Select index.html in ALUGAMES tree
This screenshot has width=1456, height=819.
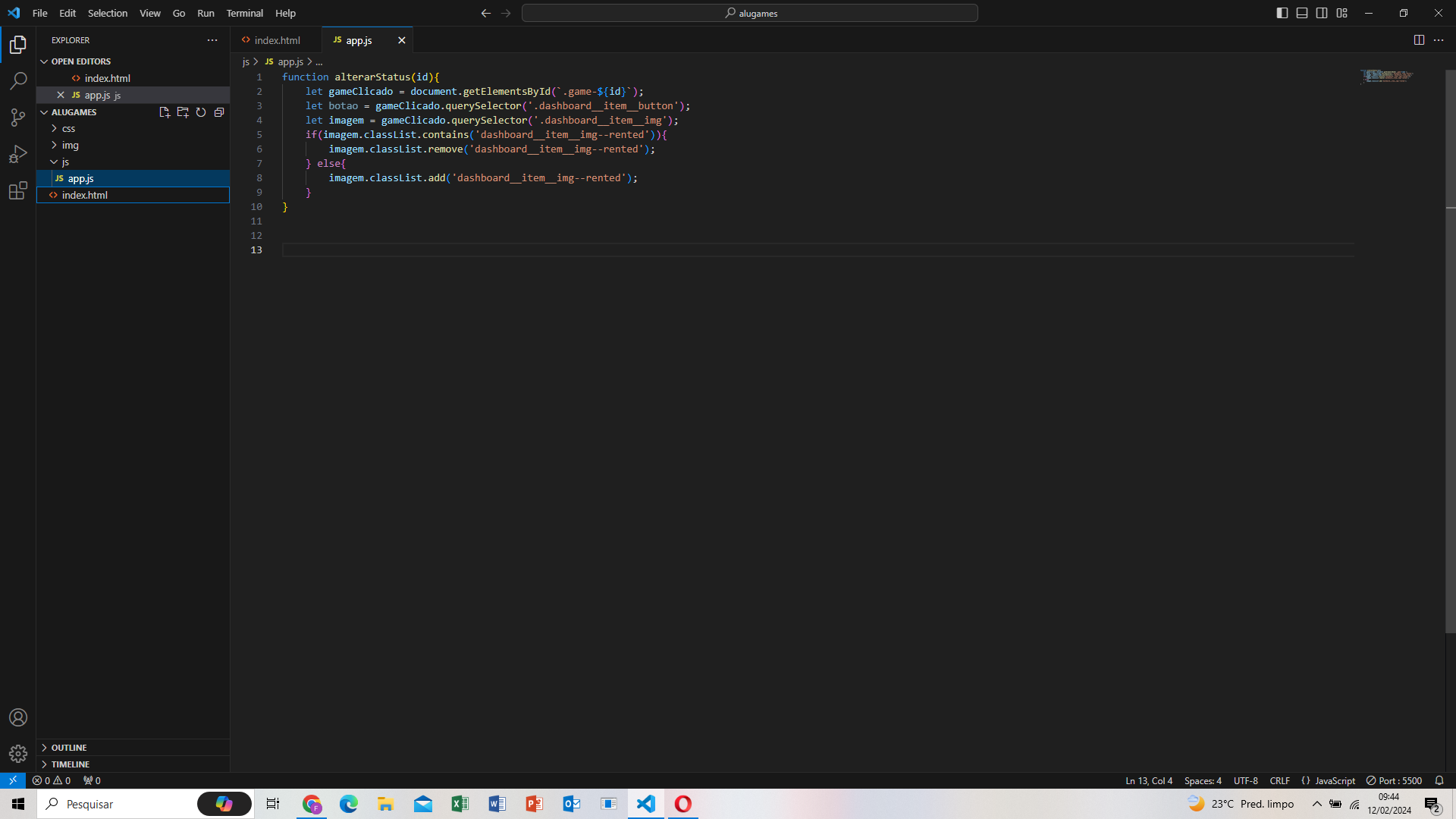(133, 195)
